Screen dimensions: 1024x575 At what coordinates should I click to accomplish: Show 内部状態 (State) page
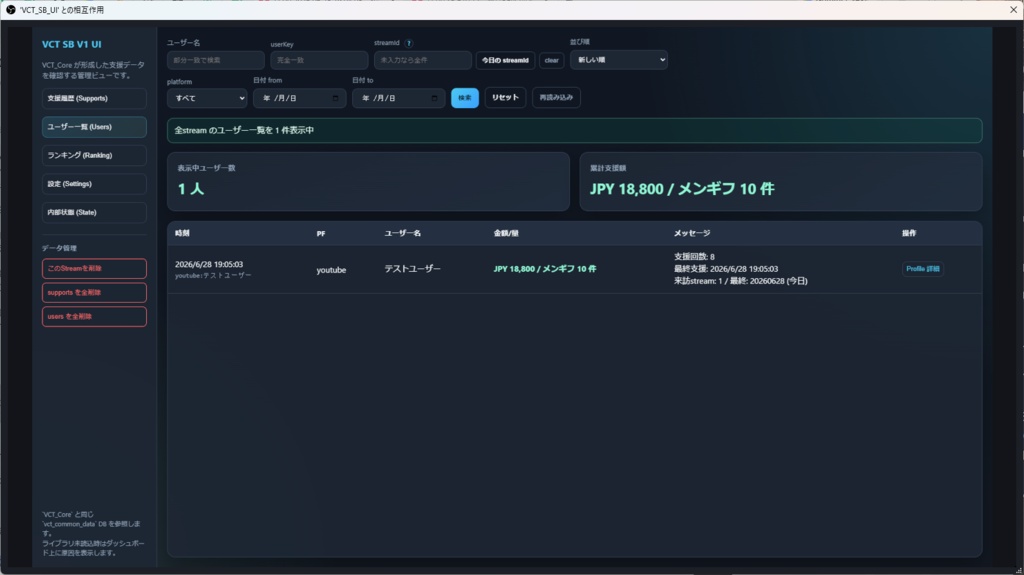(x=94, y=212)
